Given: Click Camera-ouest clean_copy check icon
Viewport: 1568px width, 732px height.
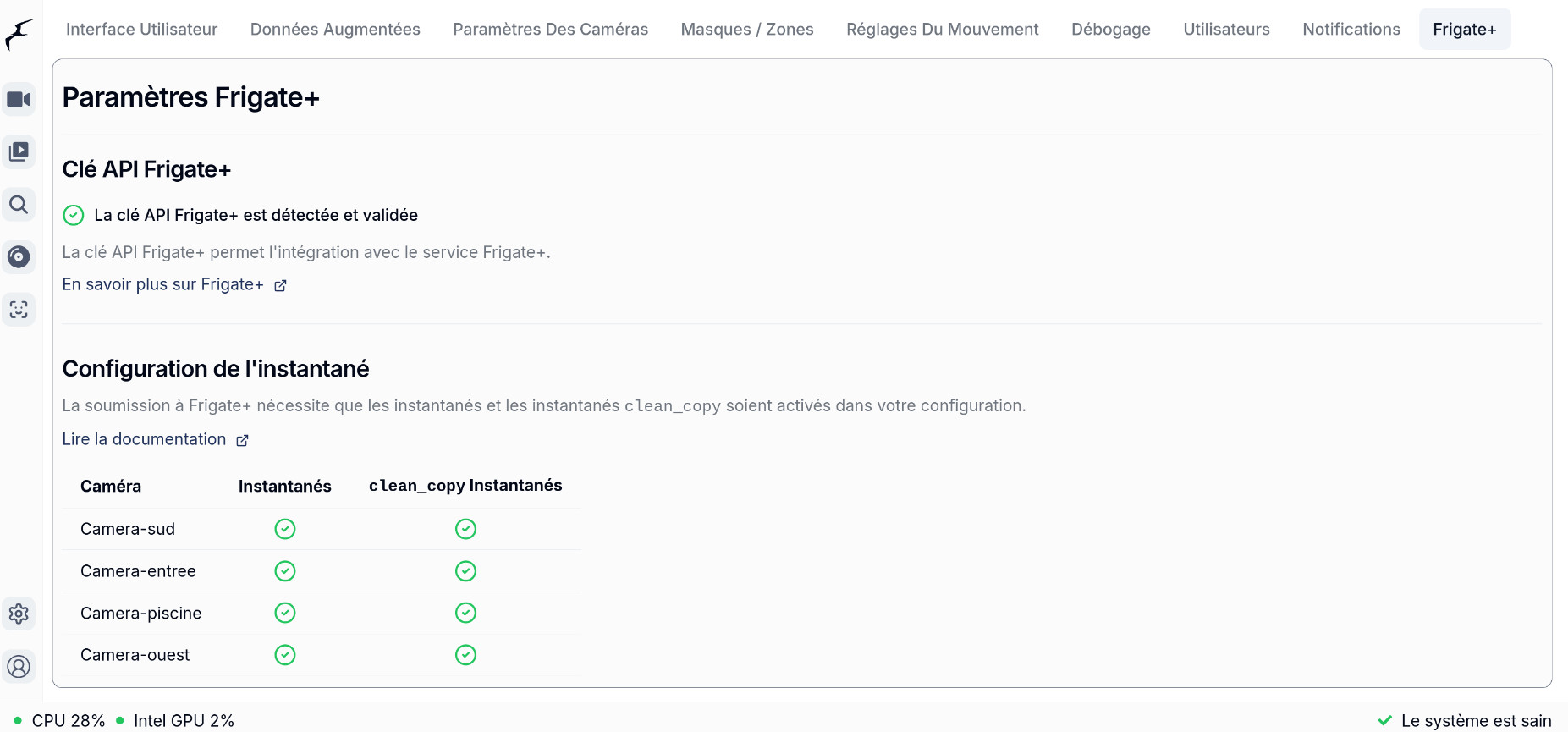Looking at the screenshot, I should tap(465, 655).
